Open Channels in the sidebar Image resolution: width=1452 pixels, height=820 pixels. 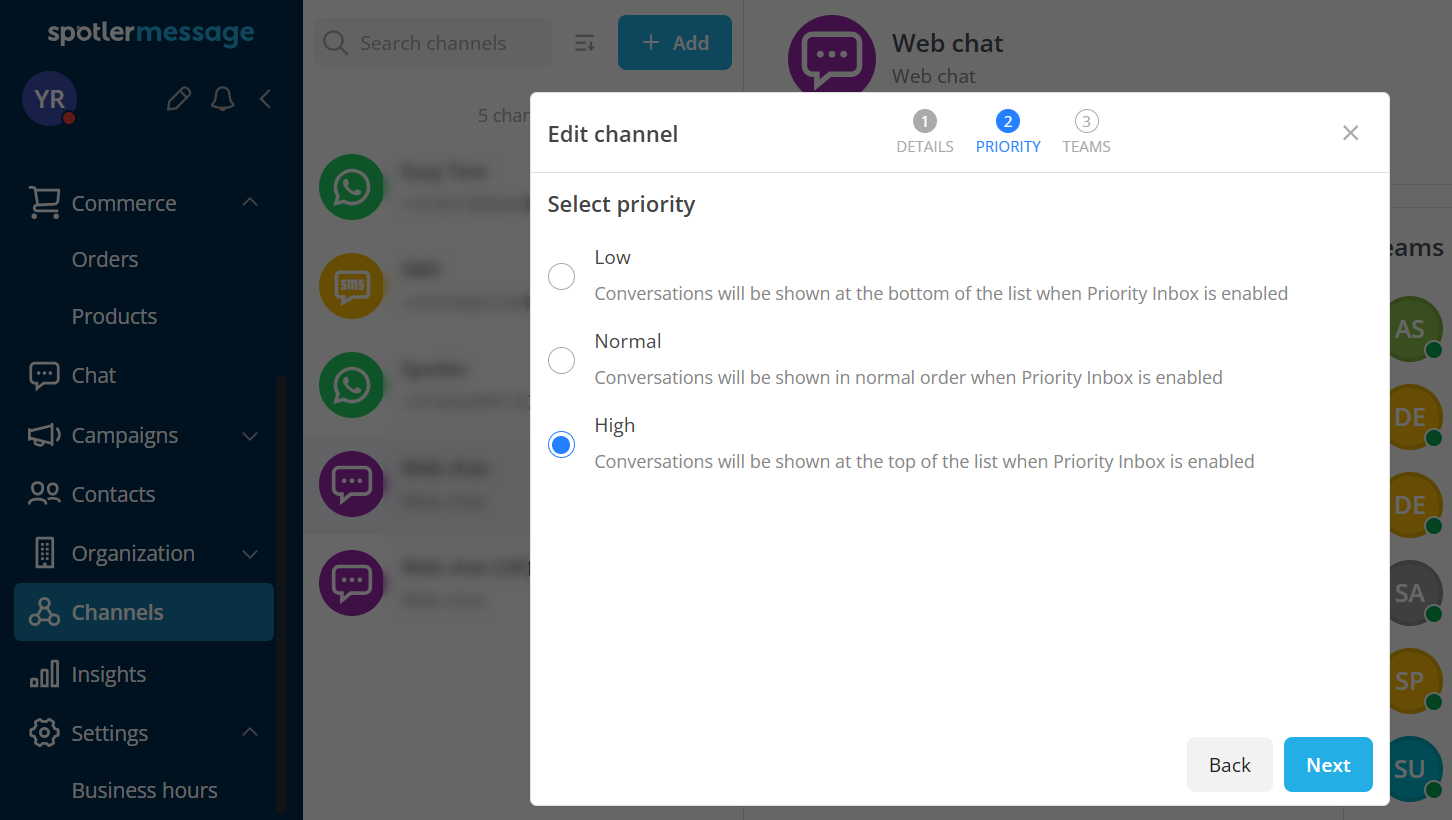tap(144, 612)
